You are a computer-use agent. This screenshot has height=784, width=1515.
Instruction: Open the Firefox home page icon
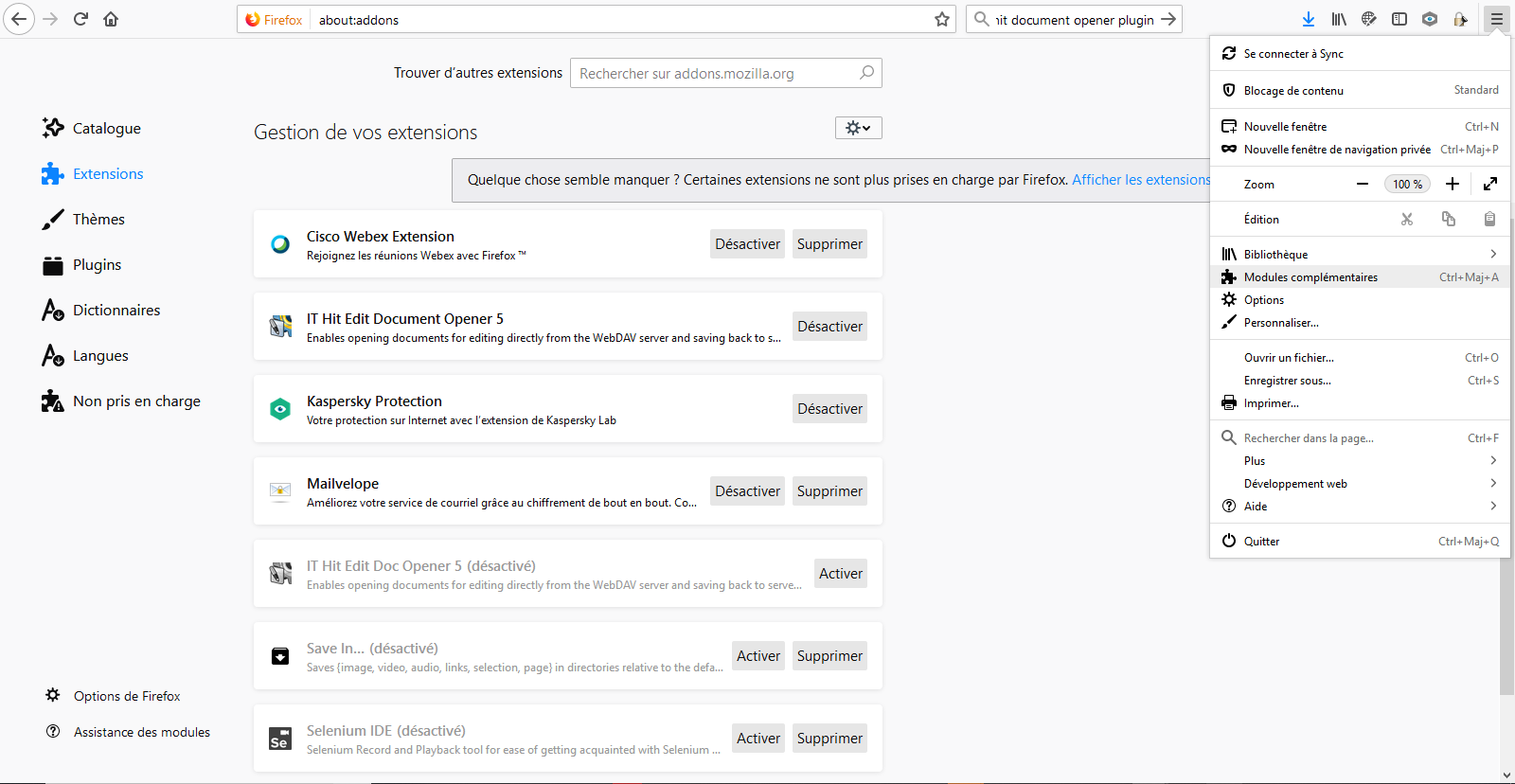click(111, 19)
